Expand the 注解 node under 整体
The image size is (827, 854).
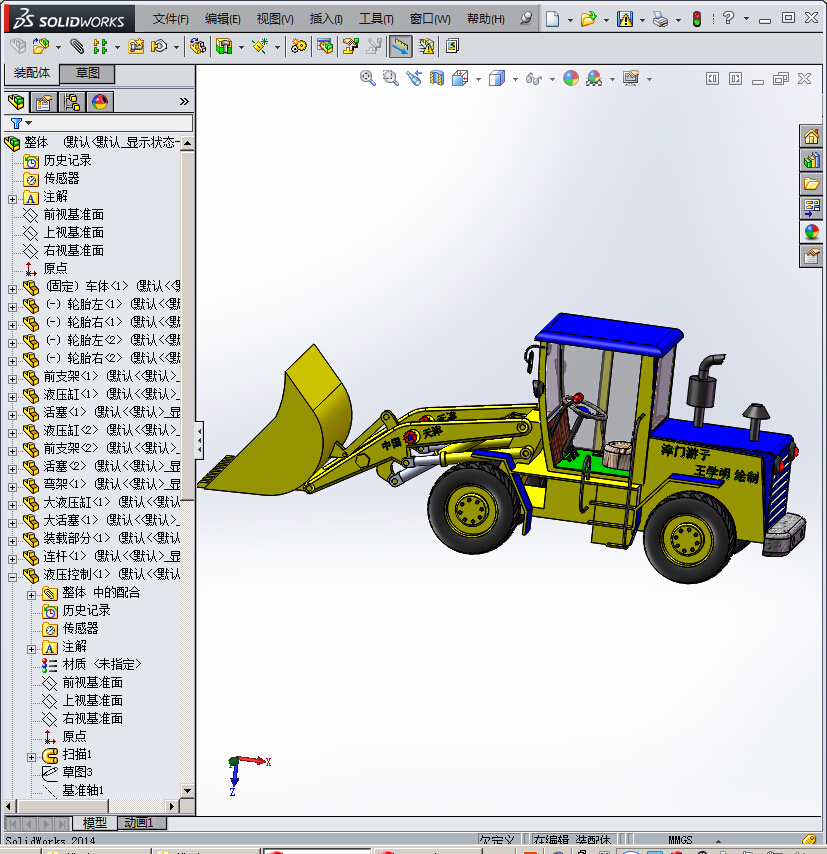pos(13,199)
